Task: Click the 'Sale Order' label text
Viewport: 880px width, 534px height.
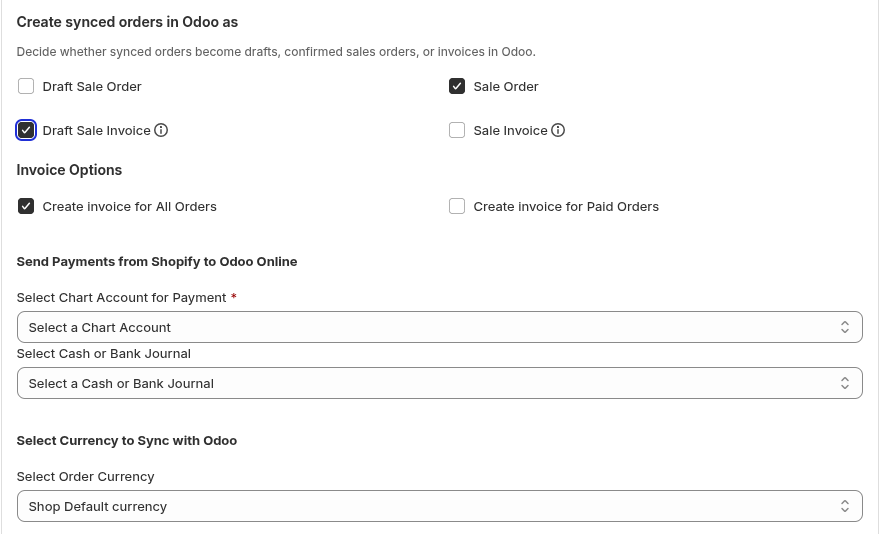Action: point(506,86)
